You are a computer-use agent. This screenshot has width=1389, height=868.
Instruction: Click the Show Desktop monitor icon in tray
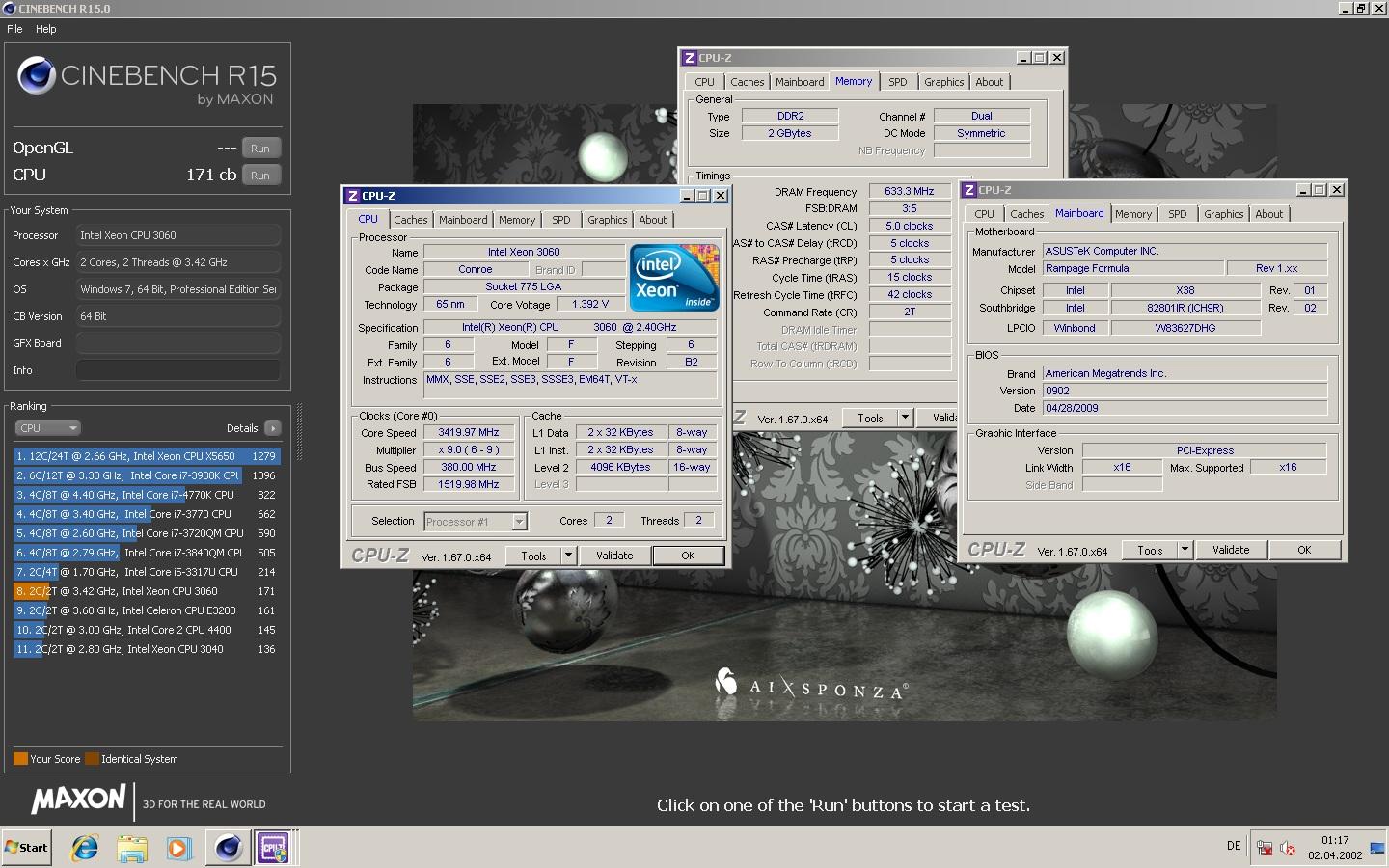(x=1377, y=849)
